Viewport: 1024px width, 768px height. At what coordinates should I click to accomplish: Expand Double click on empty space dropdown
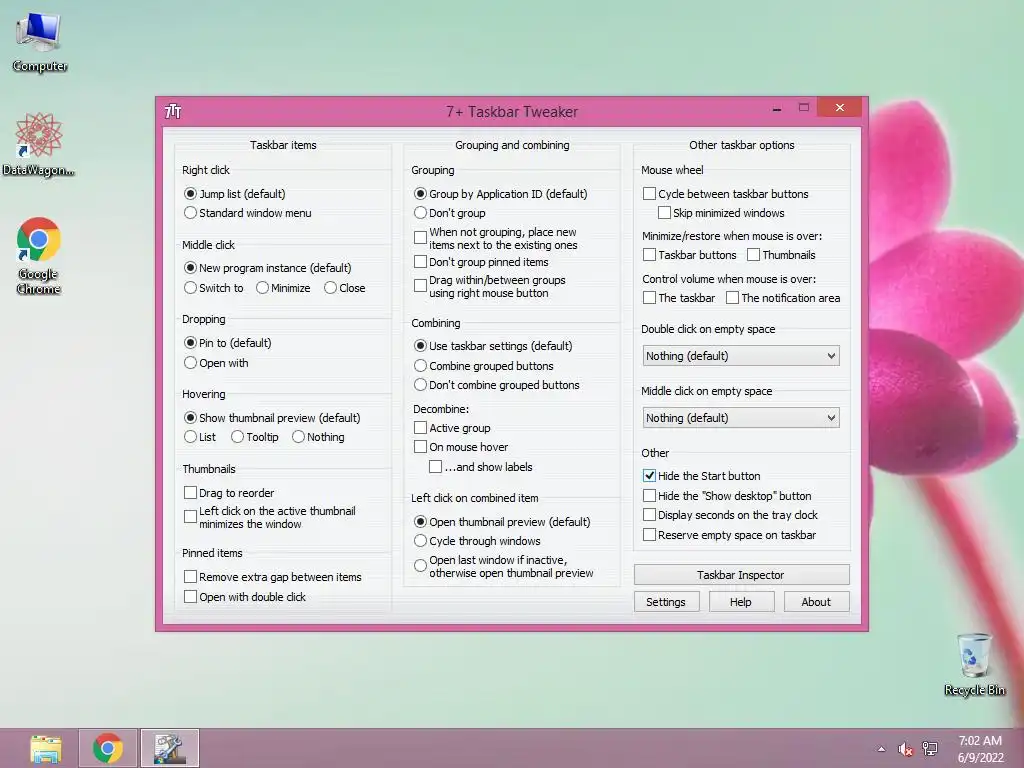pyautogui.click(x=741, y=356)
